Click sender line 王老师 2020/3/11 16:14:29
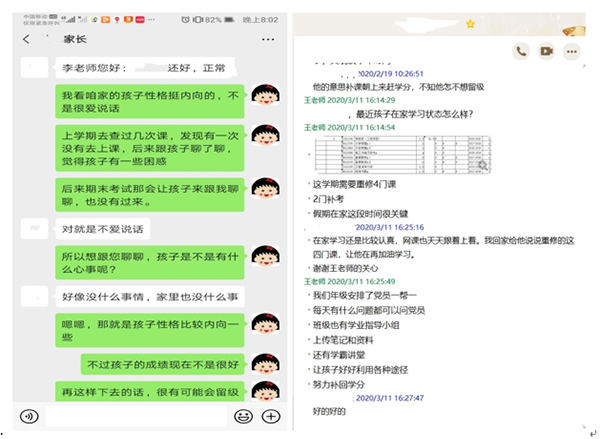 pyautogui.click(x=349, y=100)
